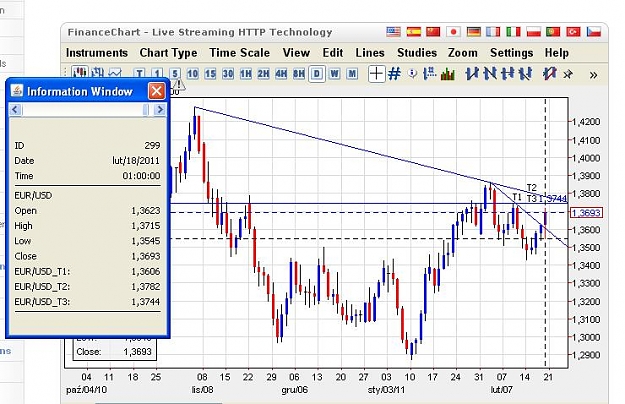Toggle the volume bars icon
This screenshot has width=625, height=404.
(448, 74)
